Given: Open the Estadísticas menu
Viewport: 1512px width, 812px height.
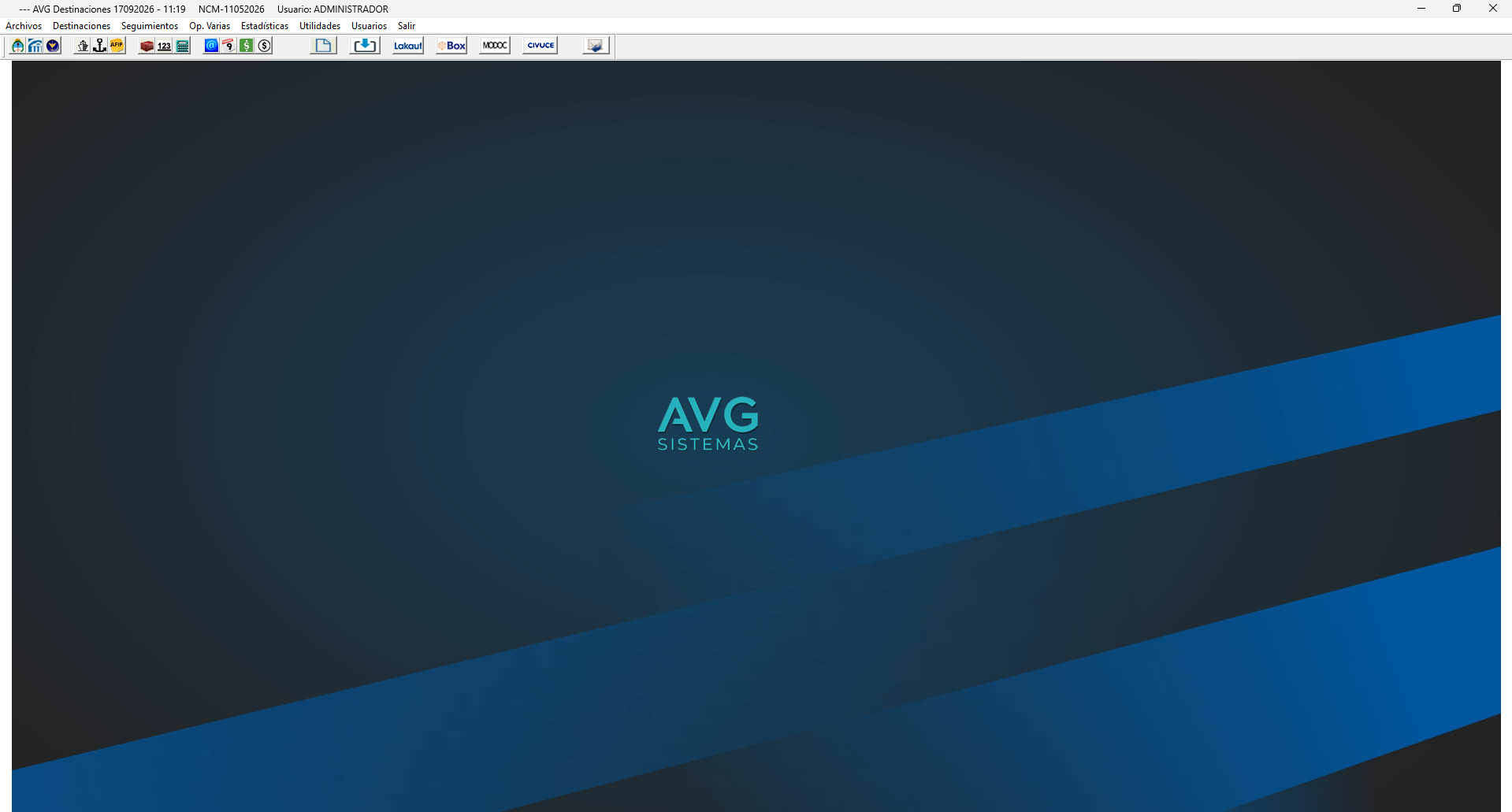Looking at the screenshot, I should click(265, 26).
